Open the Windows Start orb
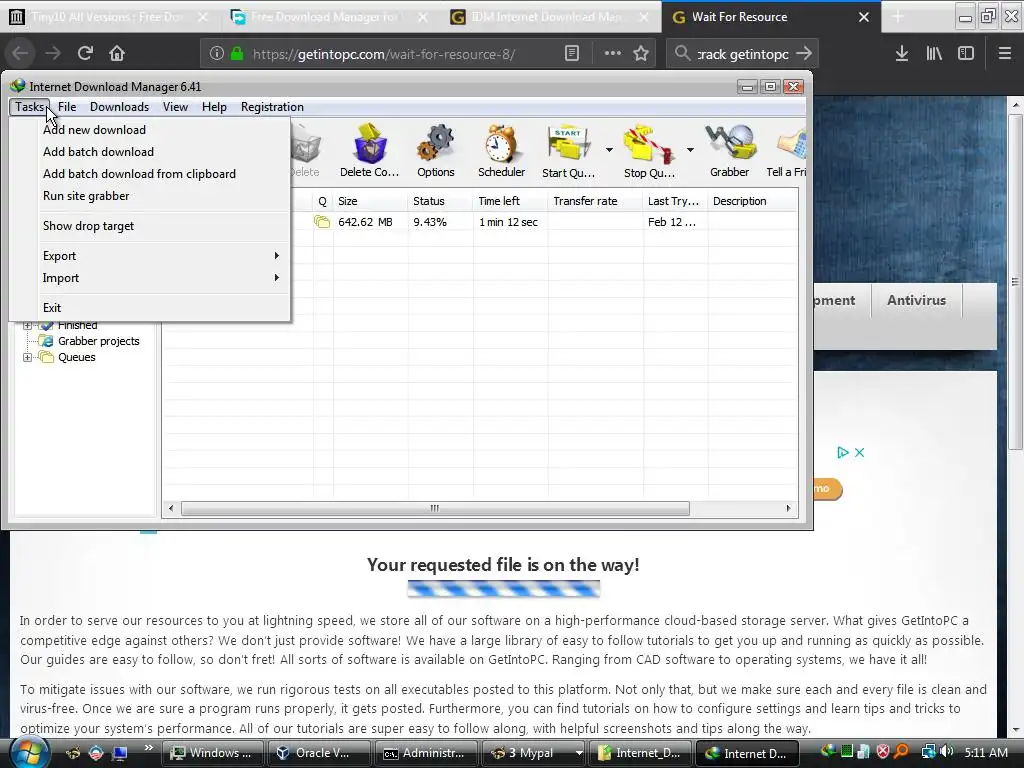This screenshot has height=768, width=1024. point(29,752)
